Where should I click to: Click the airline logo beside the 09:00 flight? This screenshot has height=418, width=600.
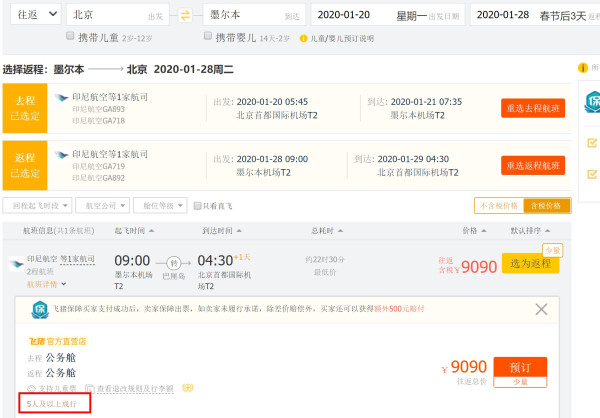click(x=16, y=264)
